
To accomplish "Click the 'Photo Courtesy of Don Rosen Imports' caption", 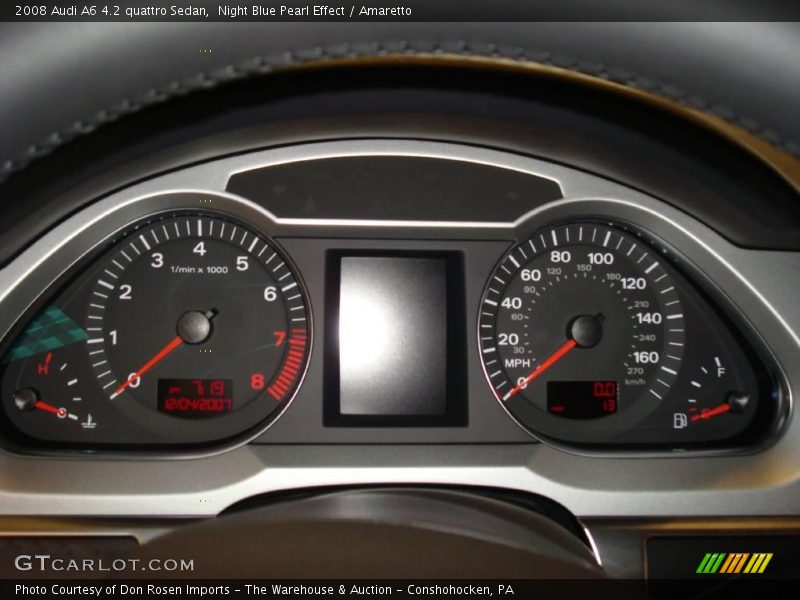I will tap(122, 590).
